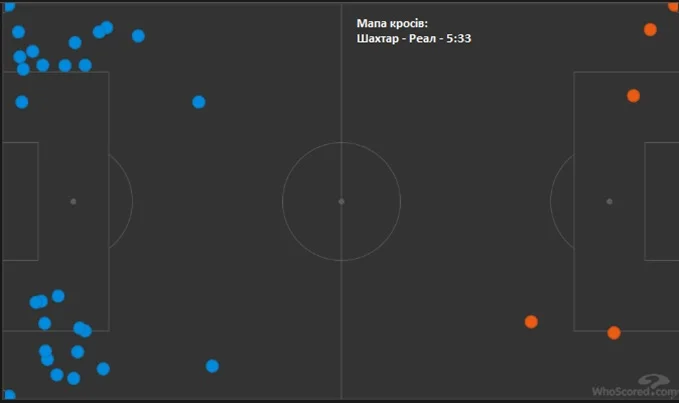Click the "Шахтар - Реал - 5:33" score text

pos(413,39)
